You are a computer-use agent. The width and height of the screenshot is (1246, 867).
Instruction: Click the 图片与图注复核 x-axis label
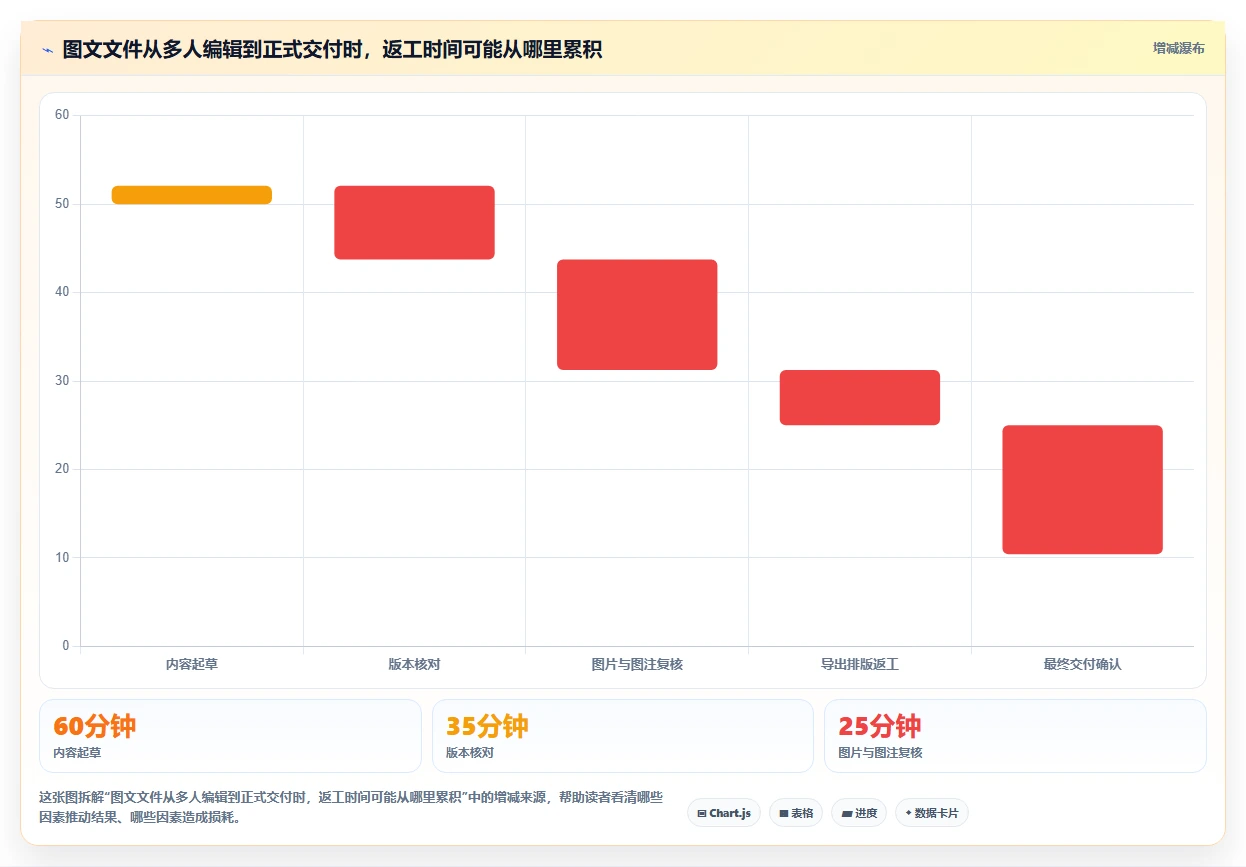(637, 664)
